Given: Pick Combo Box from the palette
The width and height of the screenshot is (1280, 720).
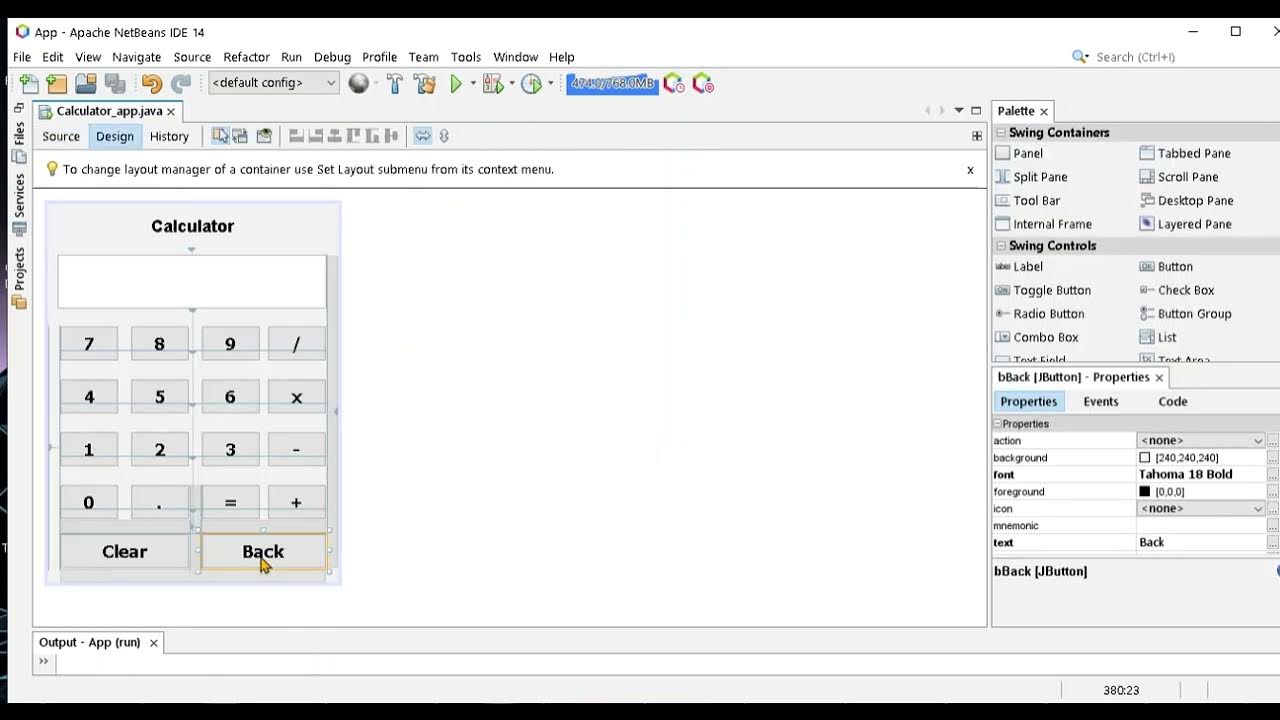Looking at the screenshot, I should point(1037,337).
